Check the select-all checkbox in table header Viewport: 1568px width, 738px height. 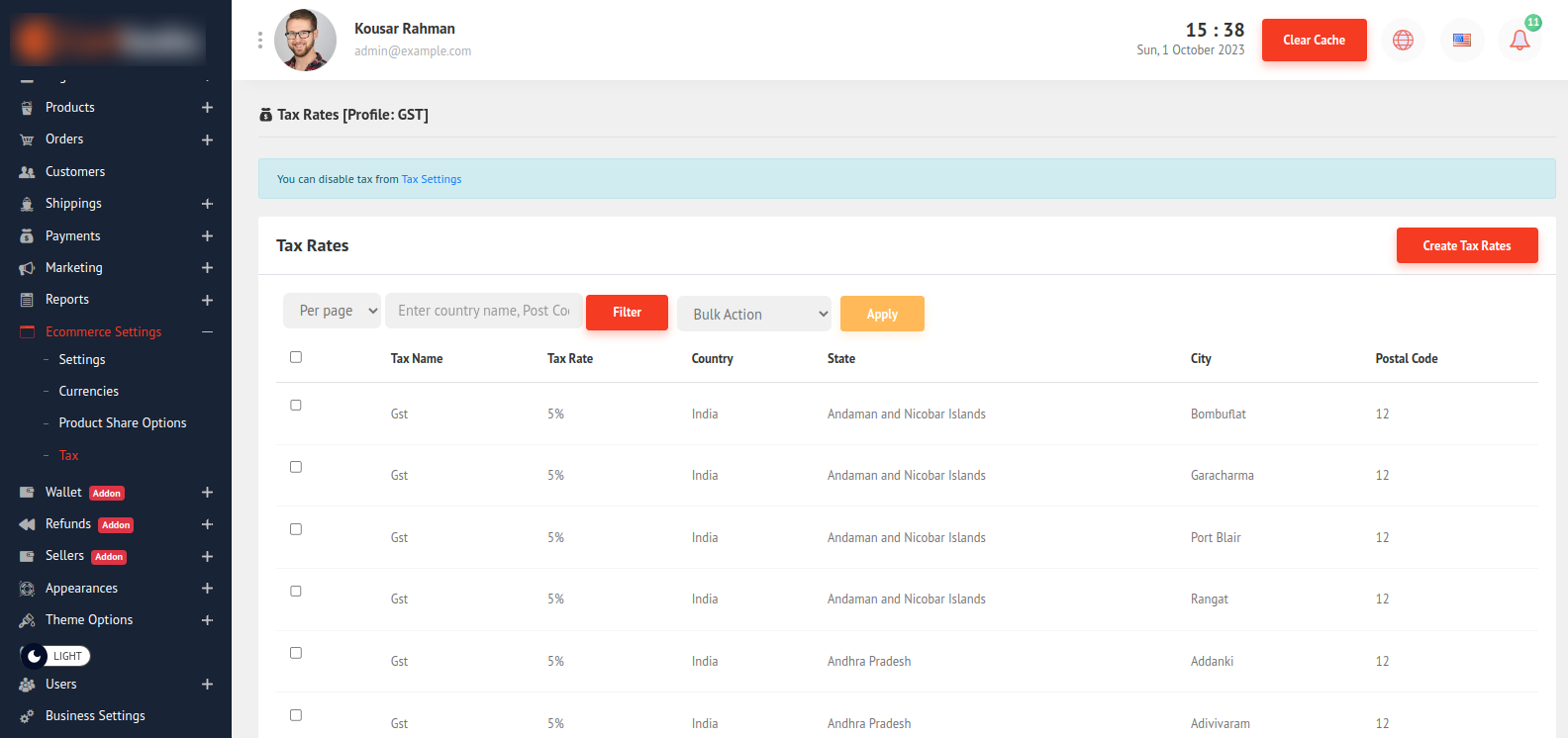296,357
